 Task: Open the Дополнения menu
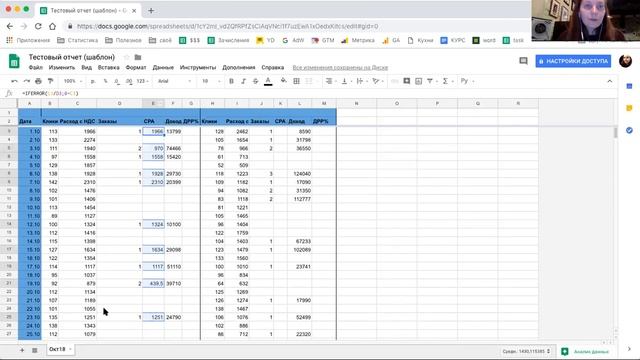[239, 67]
